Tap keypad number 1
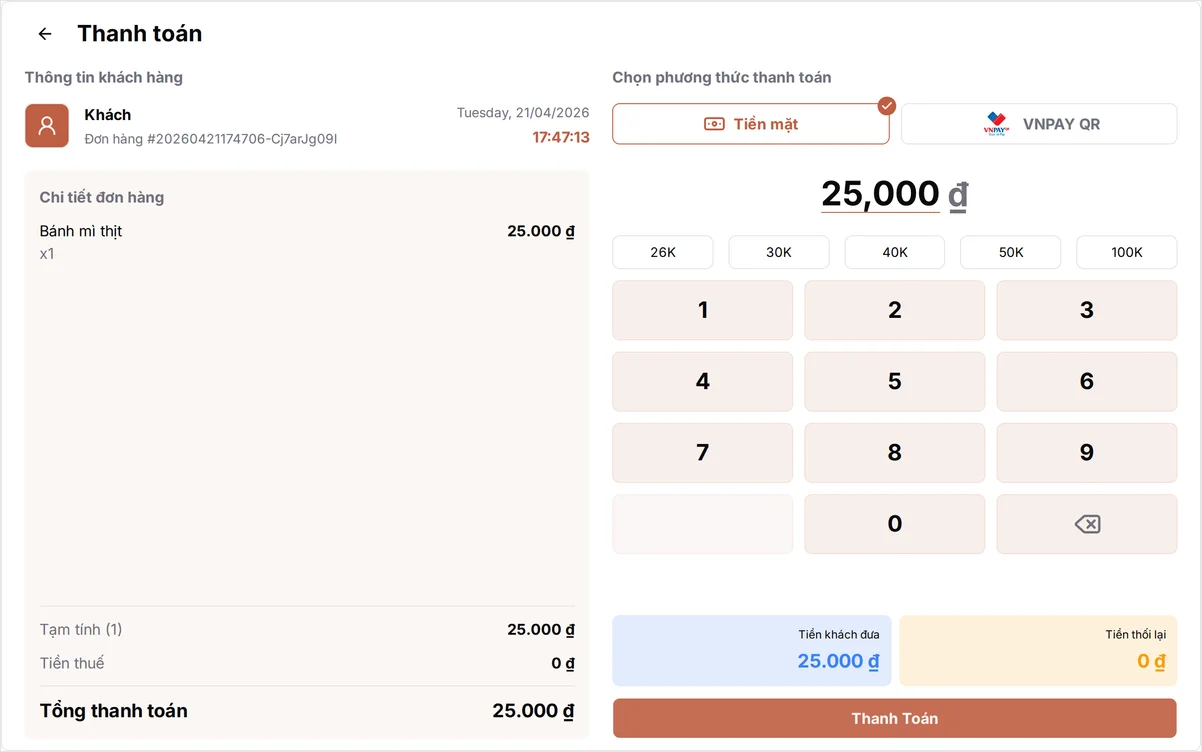 703,310
